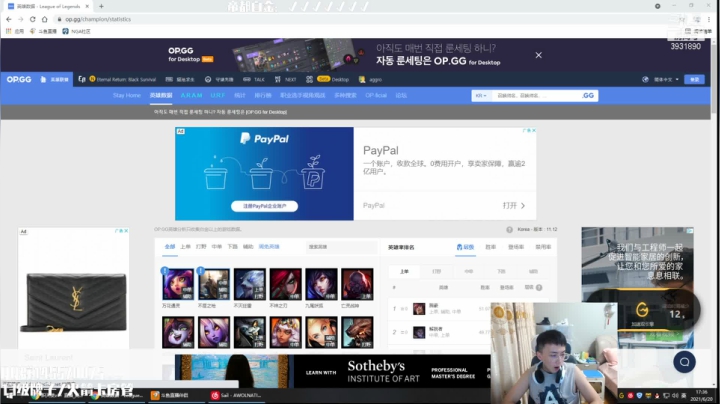This screenshot has height=404, width=720.
Task: Click the globe language icon
Action: pyautogui.click(x=645, y=79)
